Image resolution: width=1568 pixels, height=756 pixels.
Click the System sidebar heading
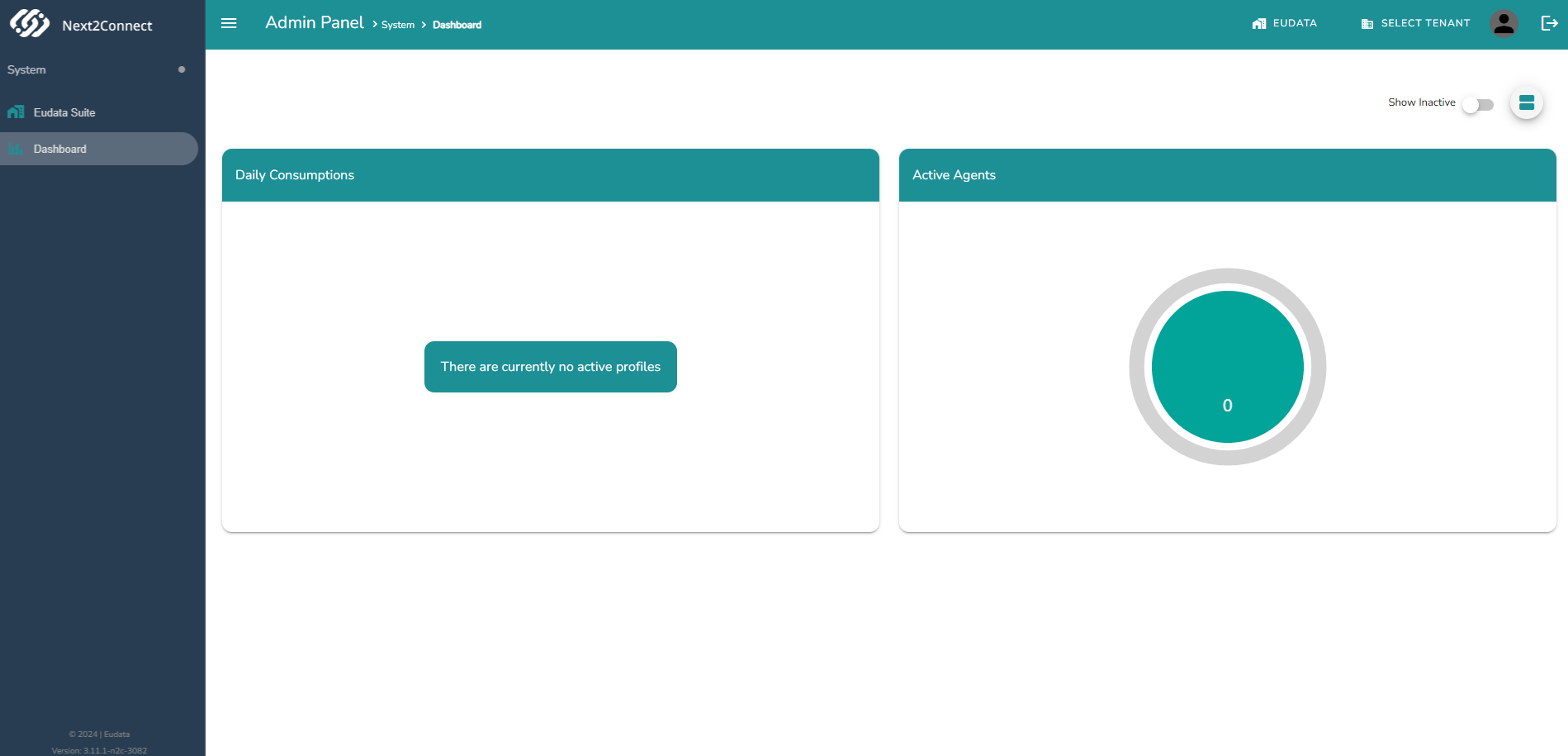pyautogui.click(x=26, y=69)
